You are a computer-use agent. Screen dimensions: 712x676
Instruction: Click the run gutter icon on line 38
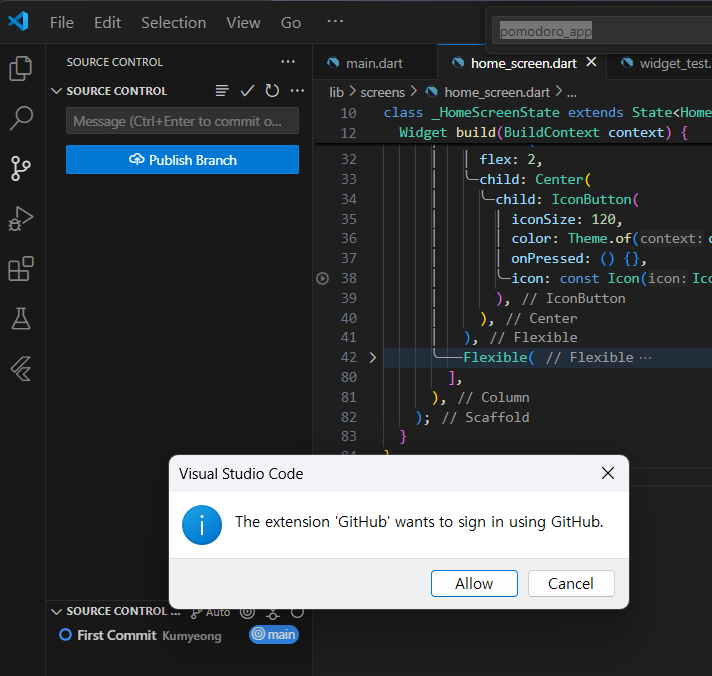[x=322, y=278]
